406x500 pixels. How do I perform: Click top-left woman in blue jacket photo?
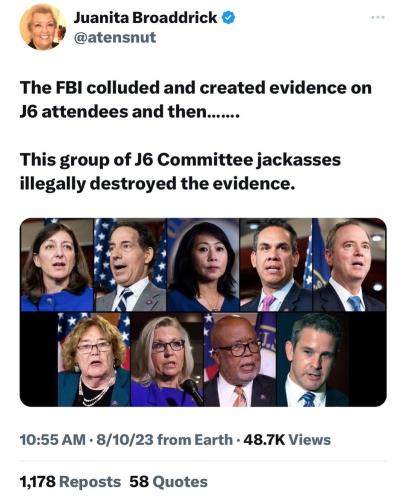pyautogui.click(x=57, y=265)
